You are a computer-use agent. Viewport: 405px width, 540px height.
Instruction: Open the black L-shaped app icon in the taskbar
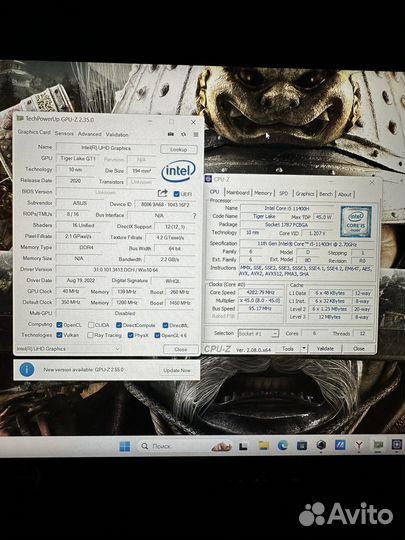click(x=243, y=446)
